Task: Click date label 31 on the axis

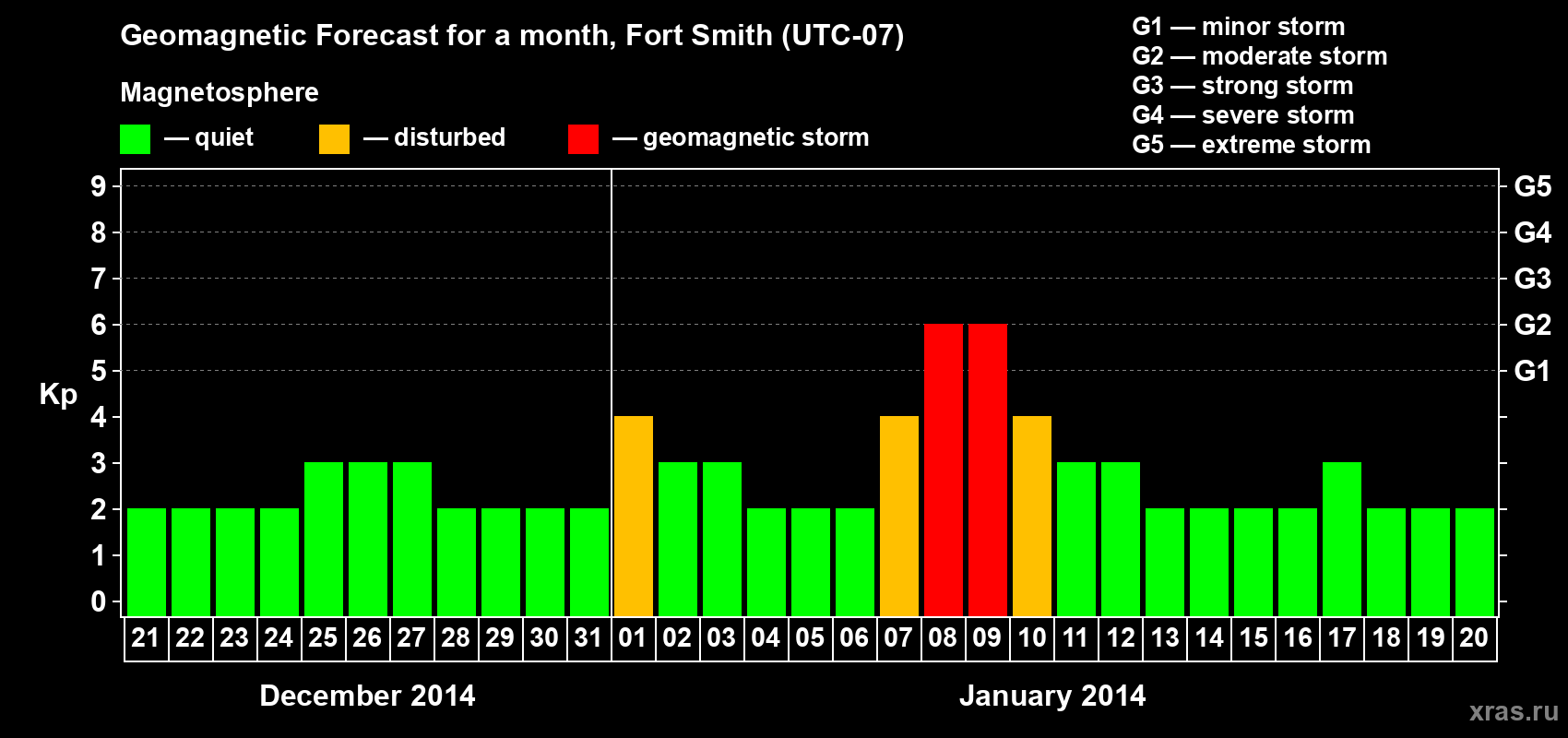Action: [x=588, y=637]
